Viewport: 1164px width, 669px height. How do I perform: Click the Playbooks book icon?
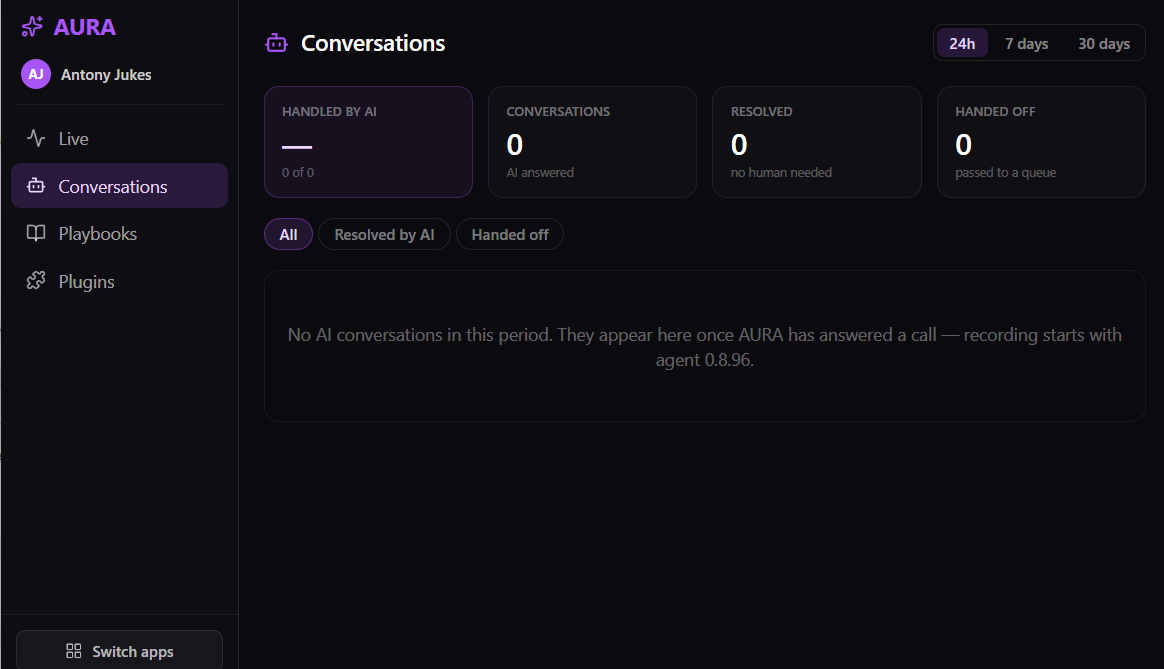(36, 233)
